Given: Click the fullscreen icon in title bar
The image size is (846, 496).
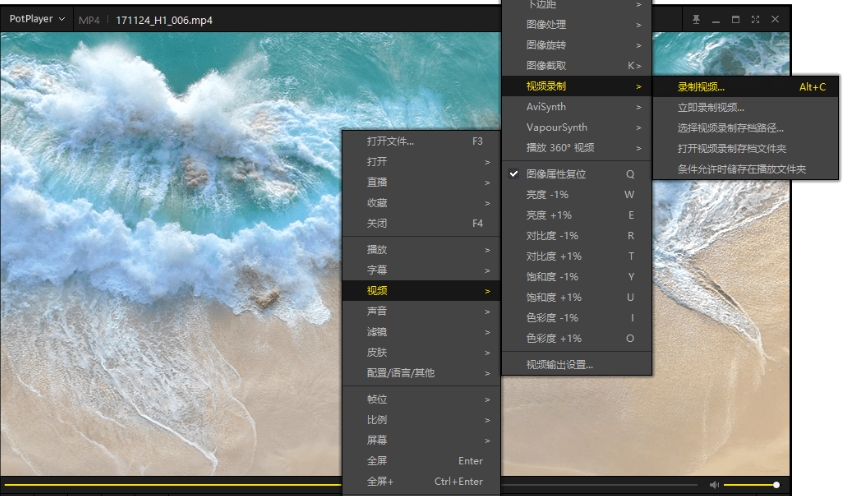Looking at the screenshot, I should pos(755,20).
